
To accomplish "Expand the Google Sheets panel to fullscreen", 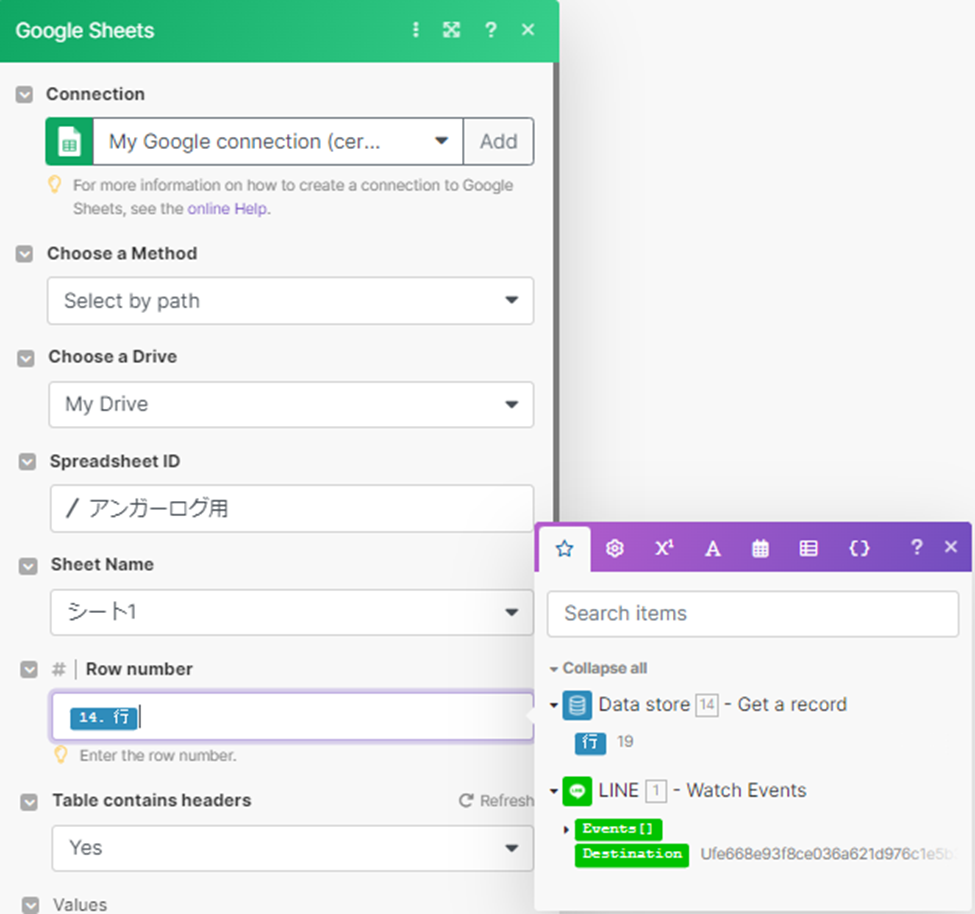I will [451, 30].
